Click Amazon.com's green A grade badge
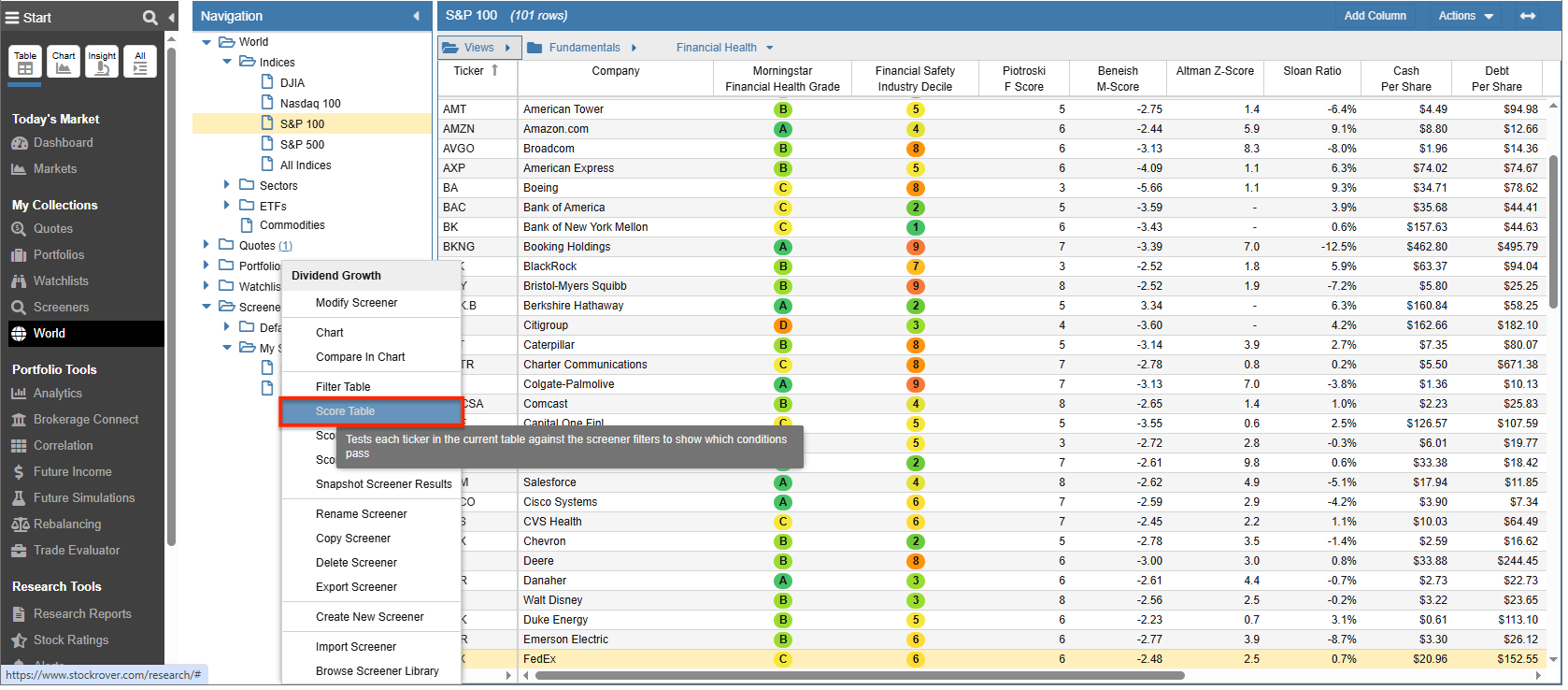Image resolution: width=1568 pixels, height=690 pixels. point(783,129)
